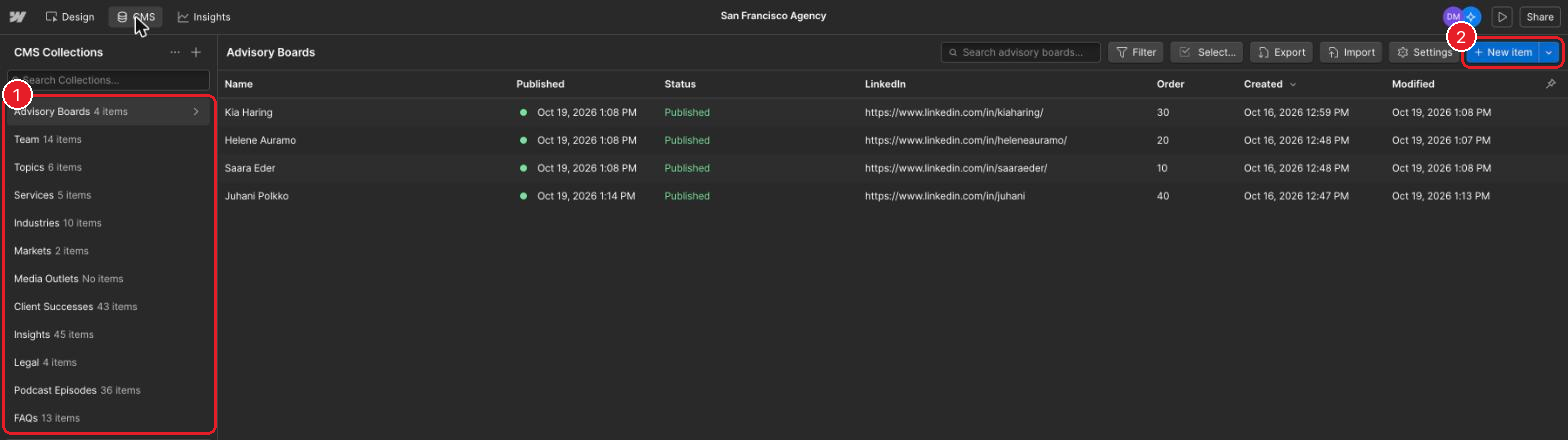This screenshot has width=1568, height=440.
Task: Click the pin icon in the table header
Action: click(x=1550, y=84)
